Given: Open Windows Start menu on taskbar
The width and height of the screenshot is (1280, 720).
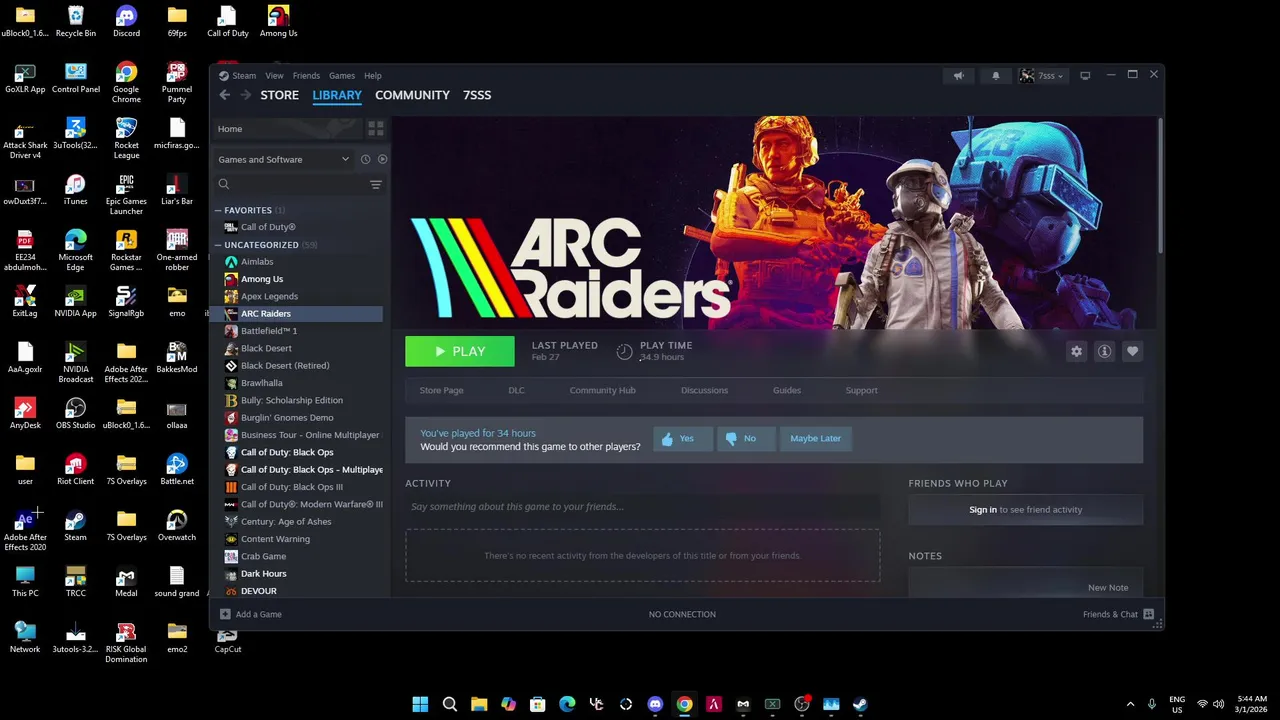Looking at the screenshot, I should coord(420,704).
